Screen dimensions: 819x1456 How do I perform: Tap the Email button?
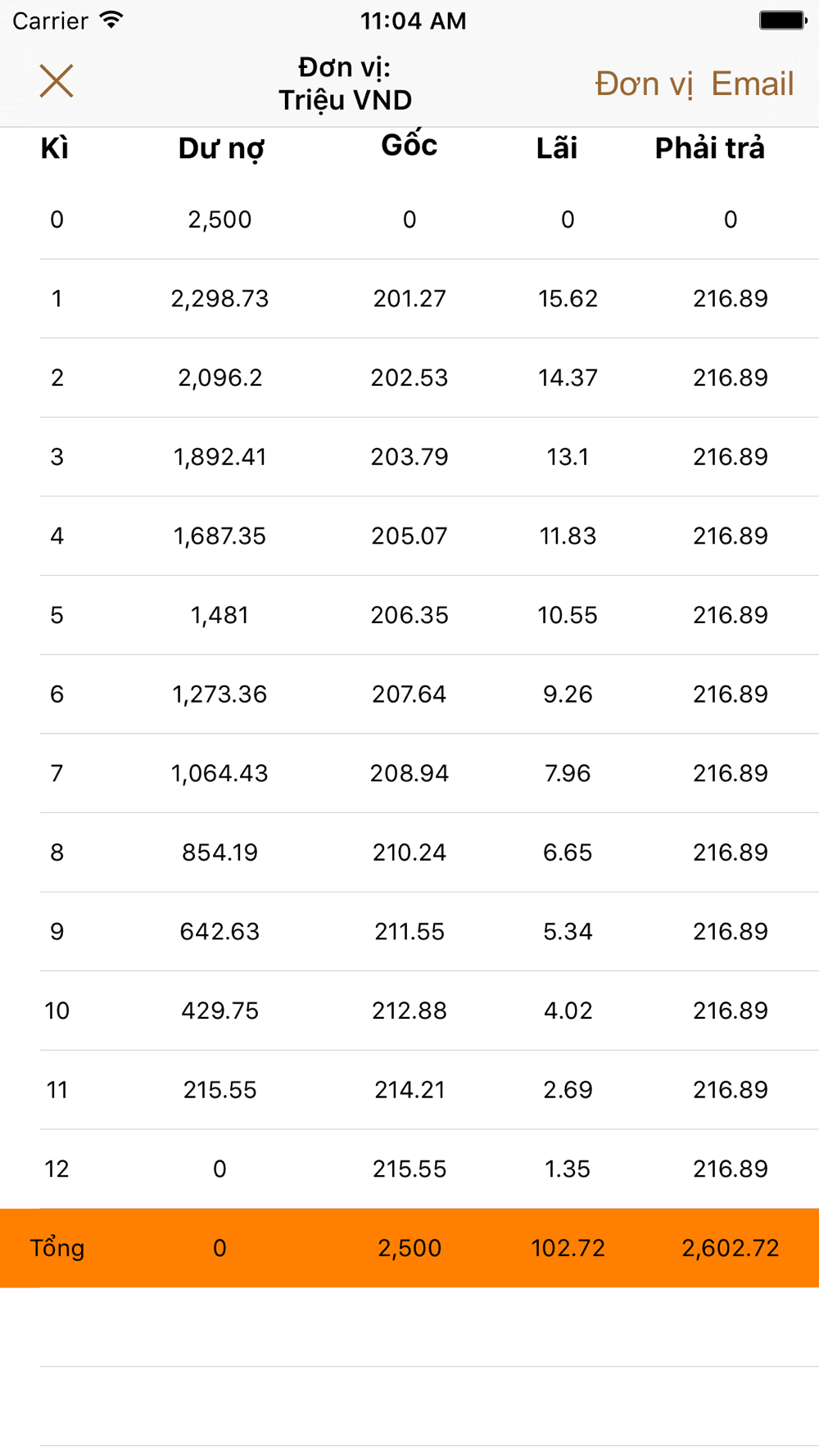(x=753, y=84)
